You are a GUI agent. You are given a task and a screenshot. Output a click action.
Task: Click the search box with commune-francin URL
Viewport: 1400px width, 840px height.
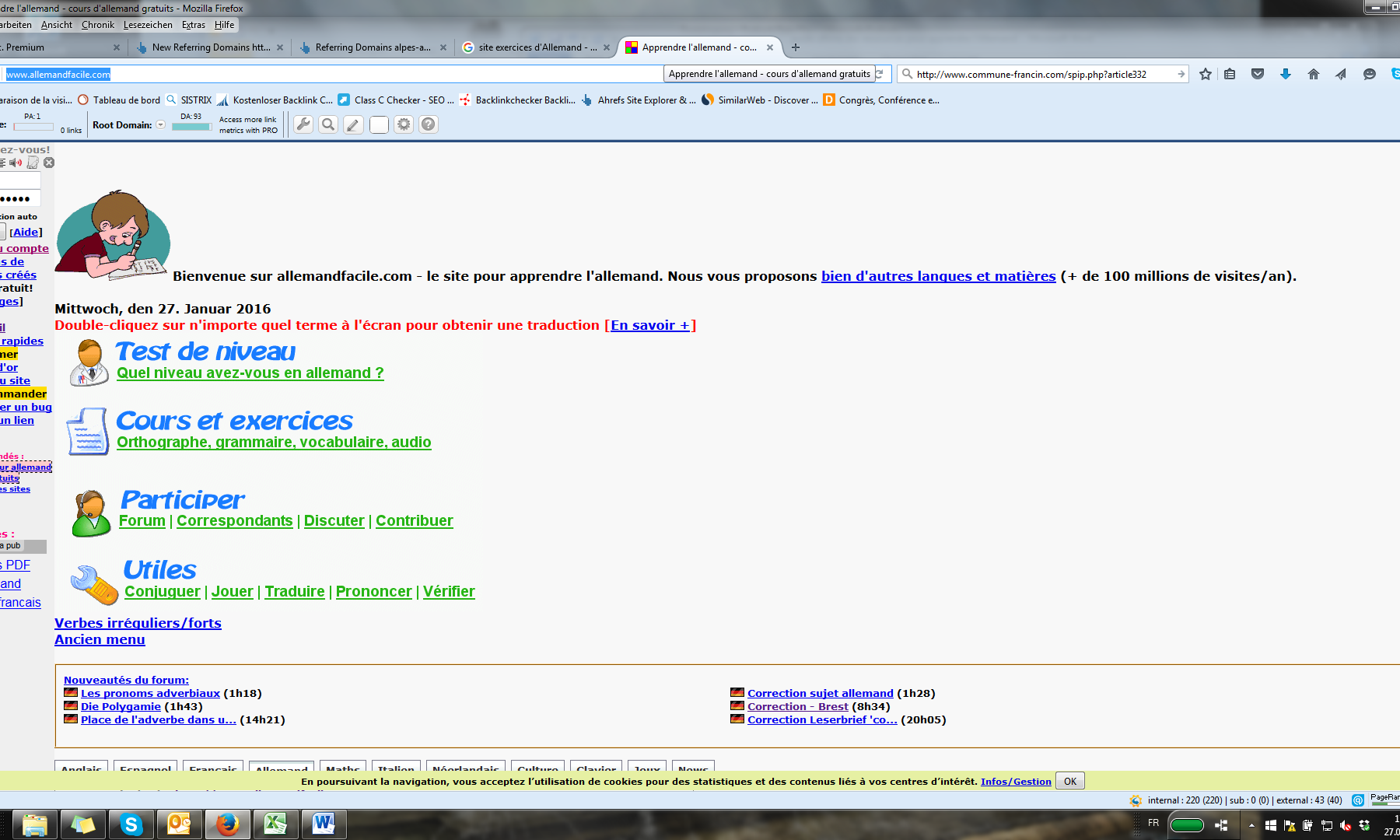coord(1042,74)
